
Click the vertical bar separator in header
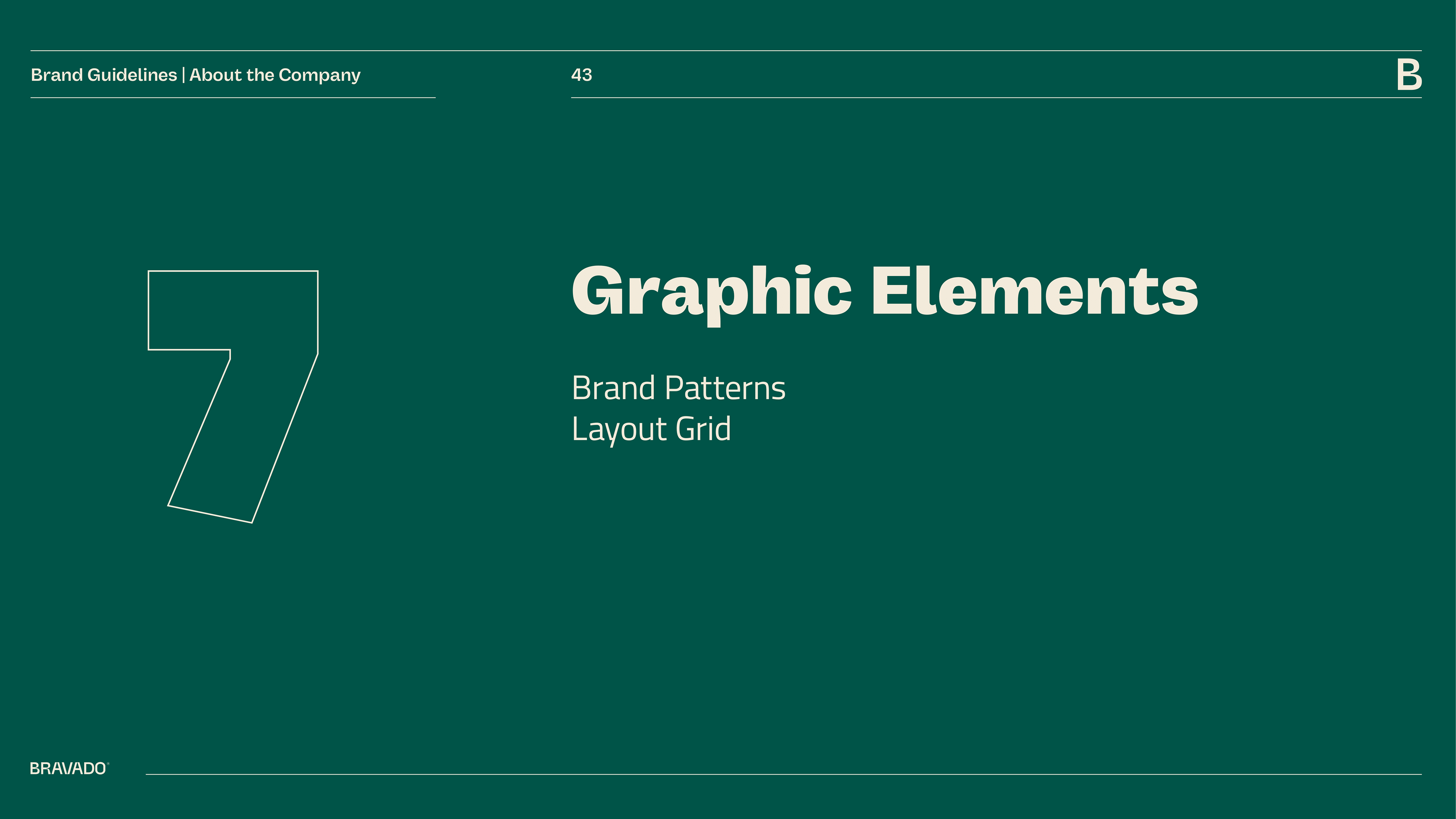[x=183, y=75]
